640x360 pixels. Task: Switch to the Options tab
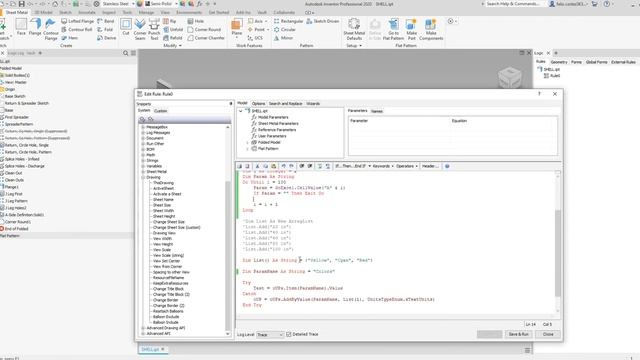(258, 104)
